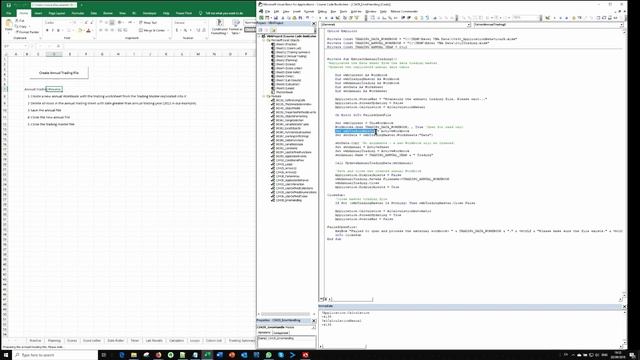Click Find icon in VBA toolbar

[300, 18]
